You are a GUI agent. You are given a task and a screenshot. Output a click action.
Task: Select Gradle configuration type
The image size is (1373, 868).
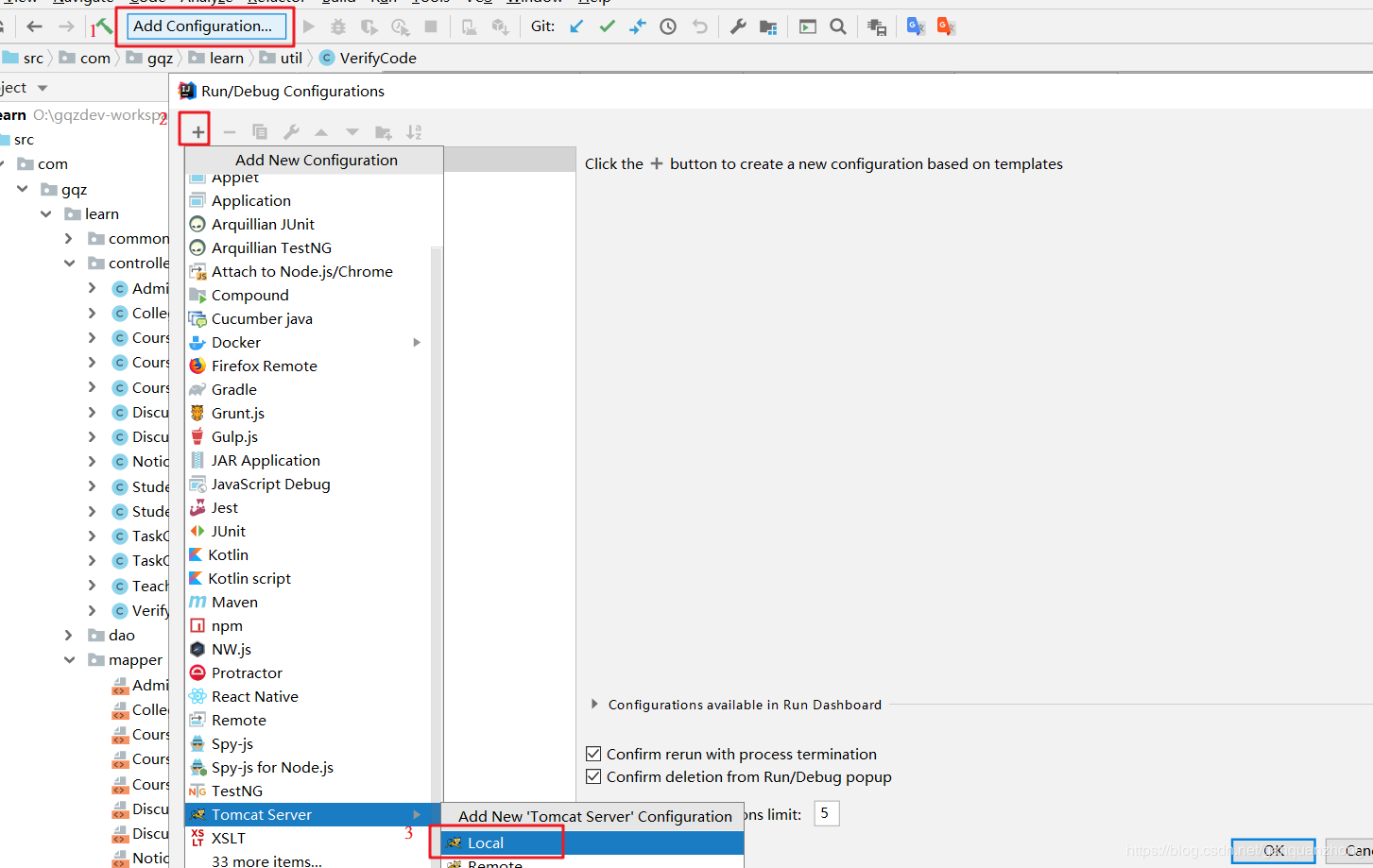308,389
